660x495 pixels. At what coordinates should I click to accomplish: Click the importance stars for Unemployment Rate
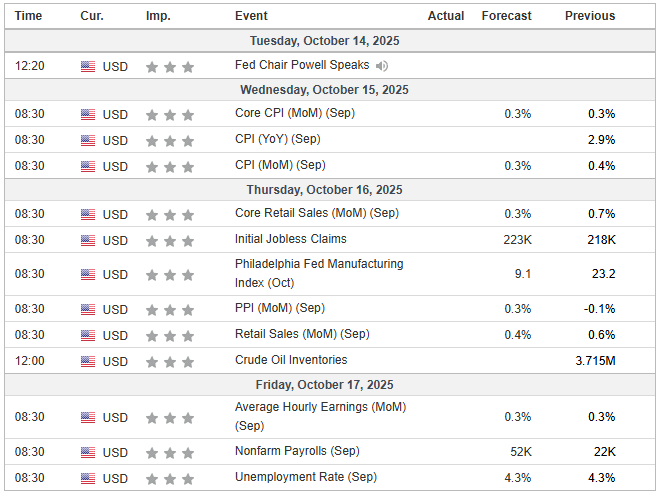click(x=170, y=478)
